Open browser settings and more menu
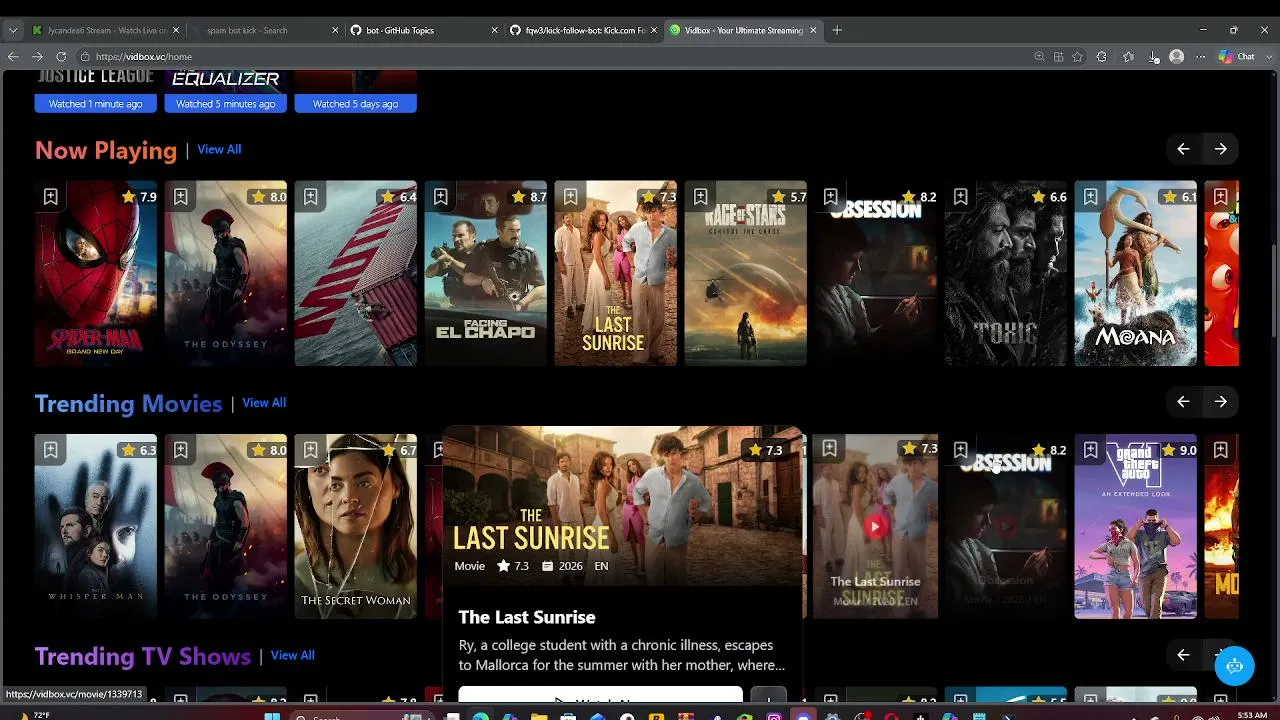The height and width of the screenshot is (720, 1280). tap(1201, 57)
